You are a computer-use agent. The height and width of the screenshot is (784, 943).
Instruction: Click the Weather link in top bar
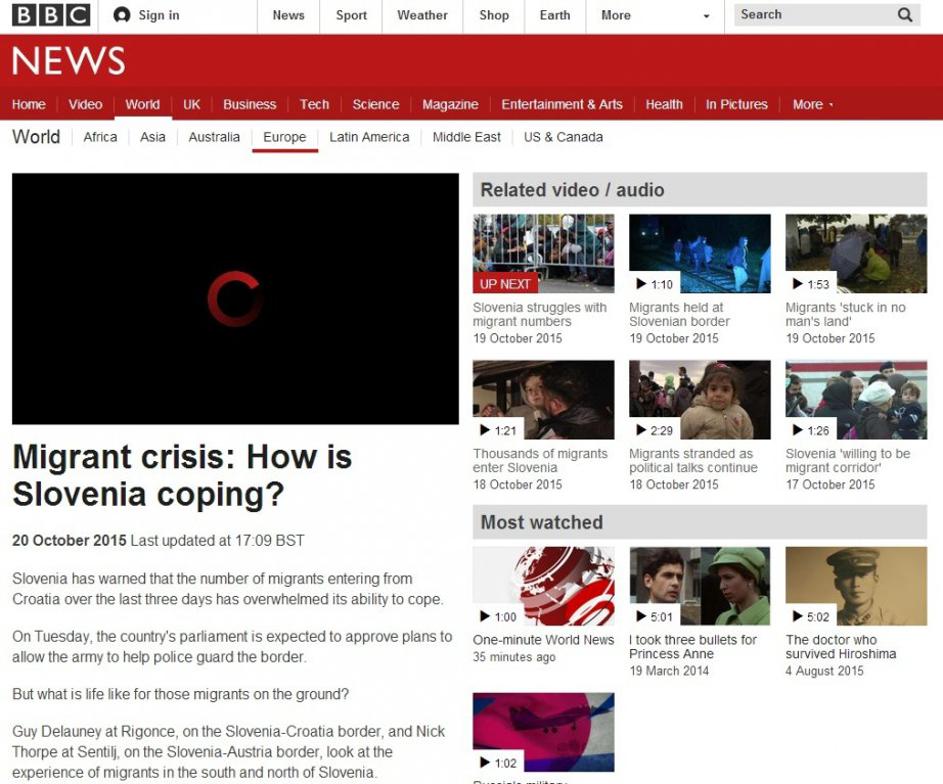422,15
